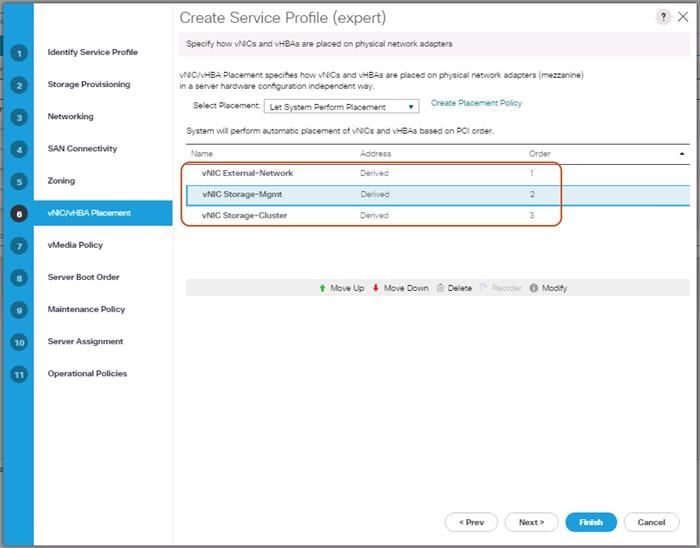700x548 pixels.
Task: Click step 1 numbered circle icon
Action: pos(19,53)
